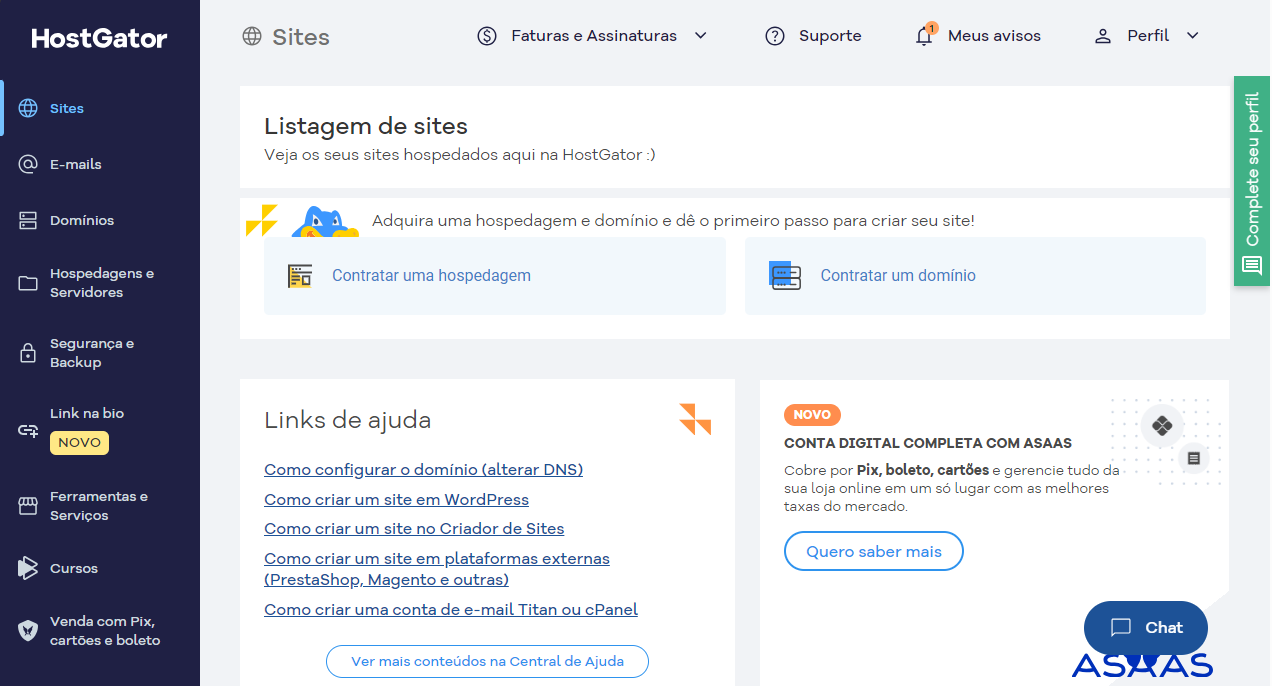Click the ASAAS diamond logo icon in the banner
The width and height of the screenshot is (1272, 686).
tap(1162, 426)
